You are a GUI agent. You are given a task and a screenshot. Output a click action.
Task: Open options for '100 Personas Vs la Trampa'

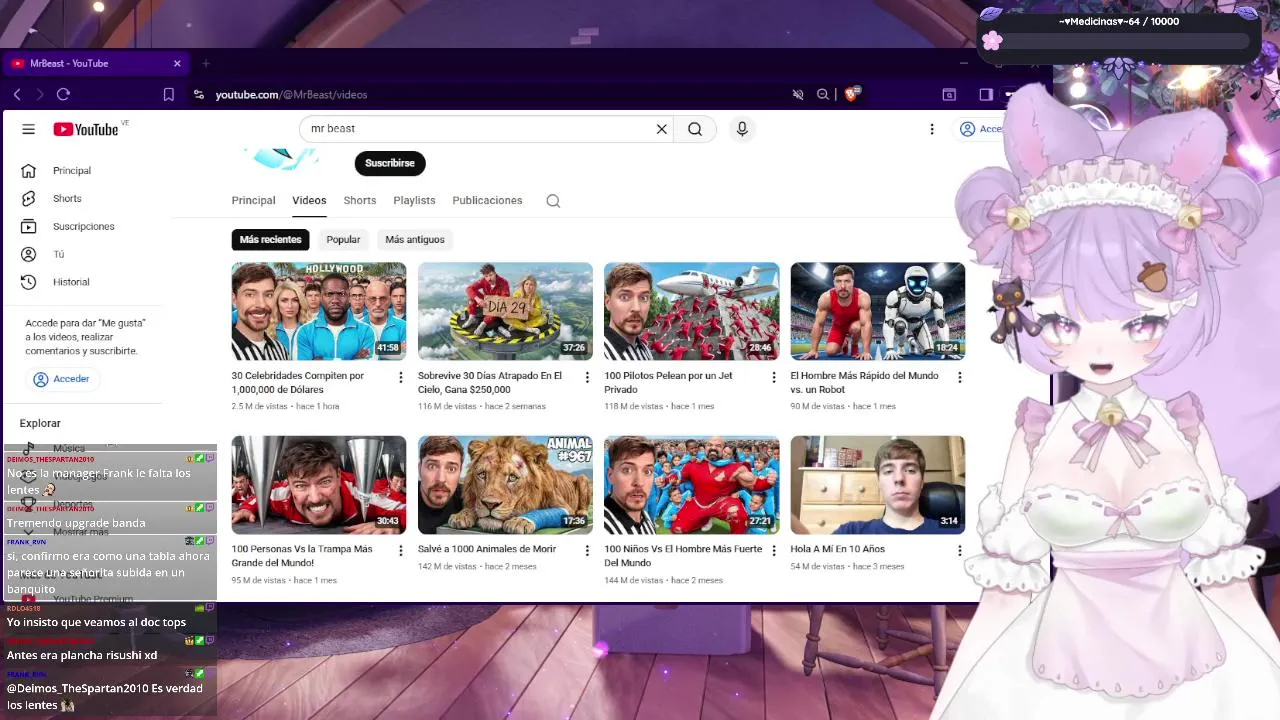tap(401, 550)
